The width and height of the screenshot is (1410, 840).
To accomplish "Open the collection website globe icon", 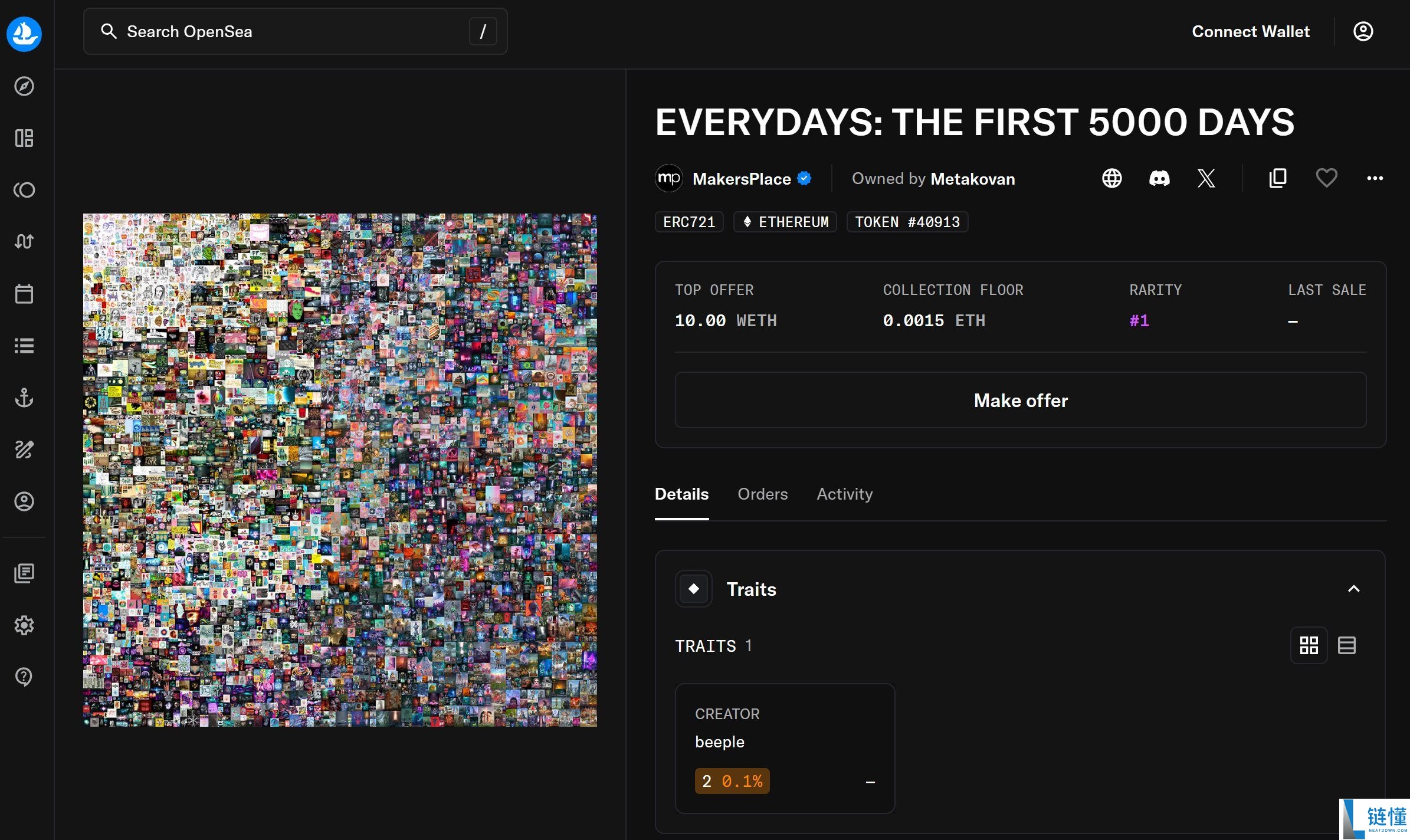I will 1112,178.
